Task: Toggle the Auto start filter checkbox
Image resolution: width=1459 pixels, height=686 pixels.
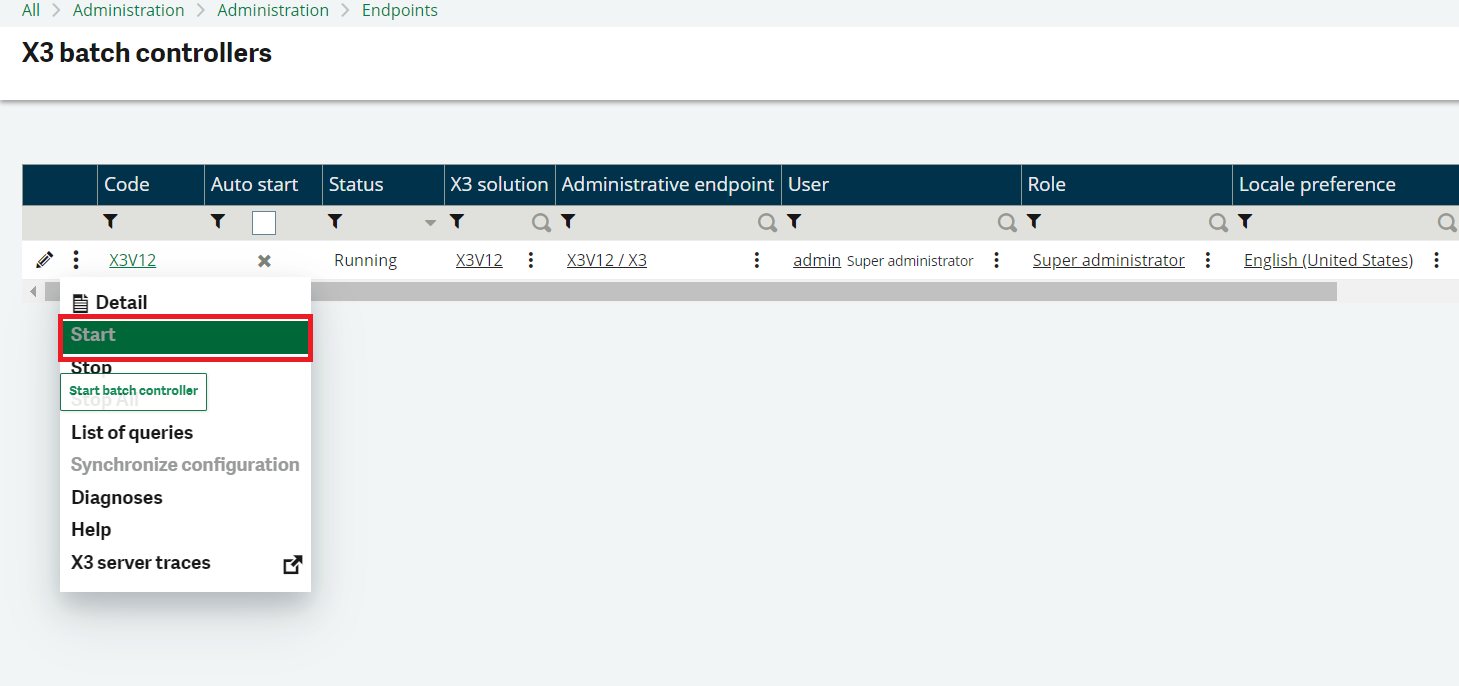Action: pos(263,221)
